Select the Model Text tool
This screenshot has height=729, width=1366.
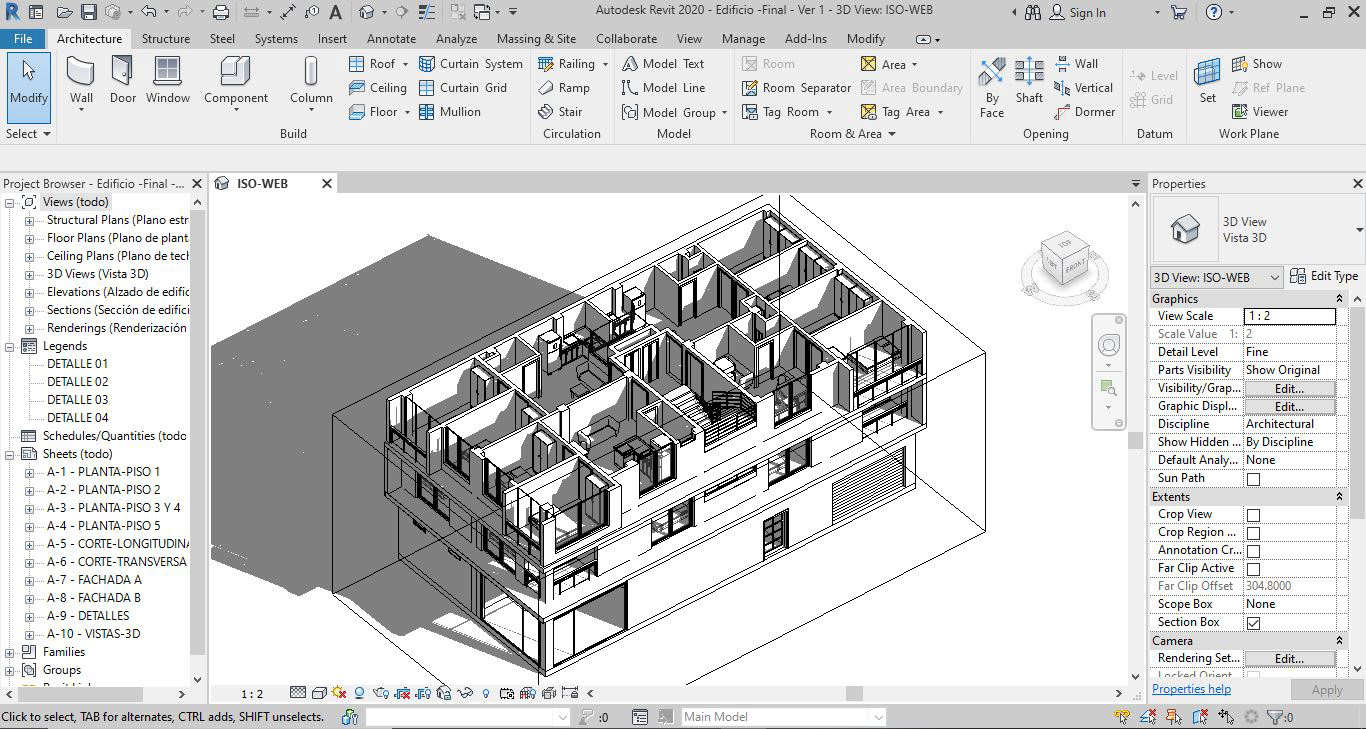point(663,64)
